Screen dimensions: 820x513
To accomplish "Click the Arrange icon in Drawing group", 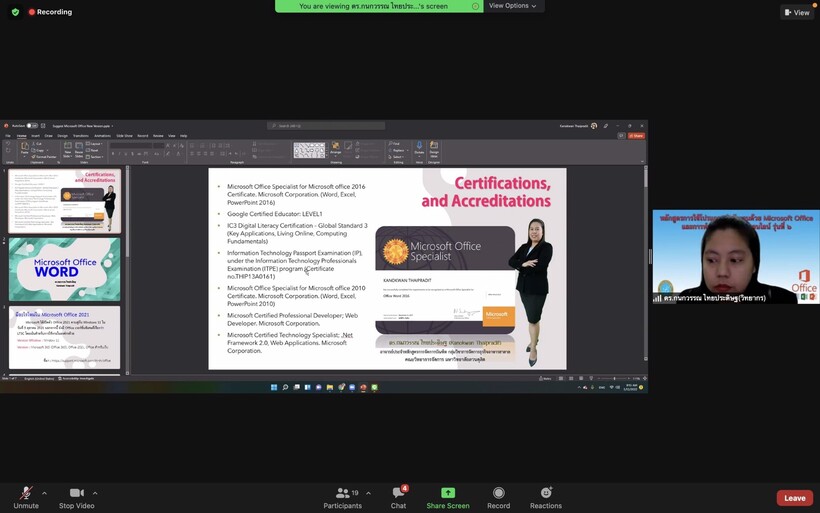I will 336,147.
